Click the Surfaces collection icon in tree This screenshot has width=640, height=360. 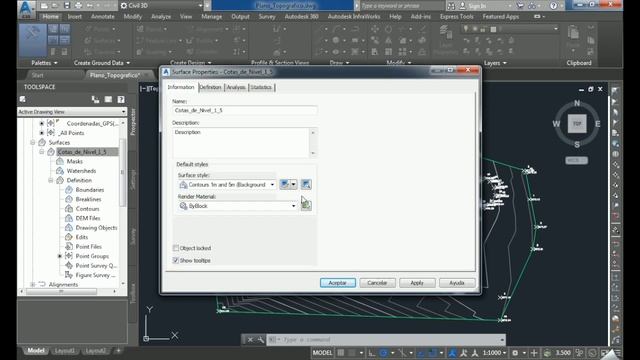click(x=42, y=142)
